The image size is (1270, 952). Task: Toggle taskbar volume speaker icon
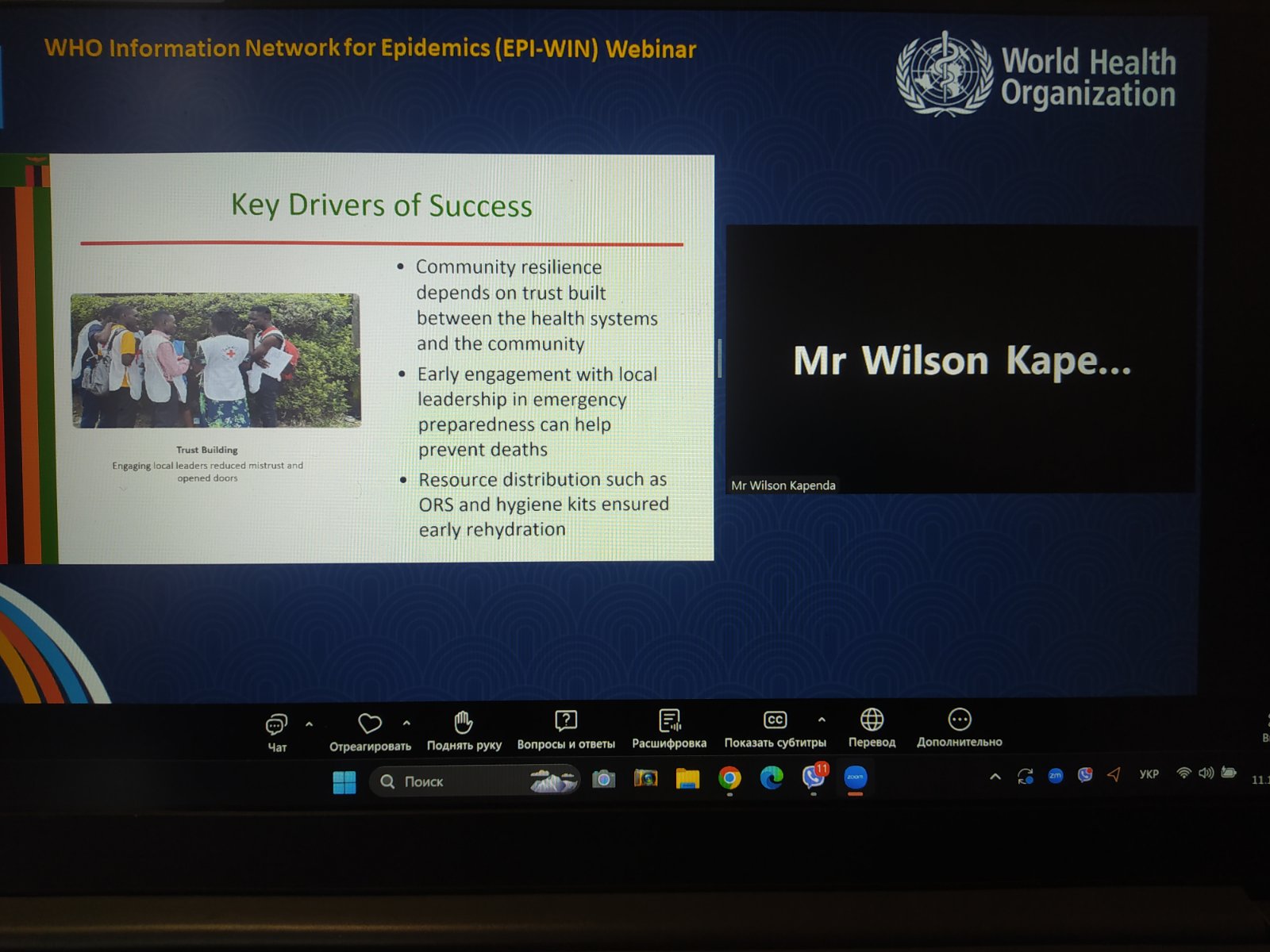[x=1206, y=773]
